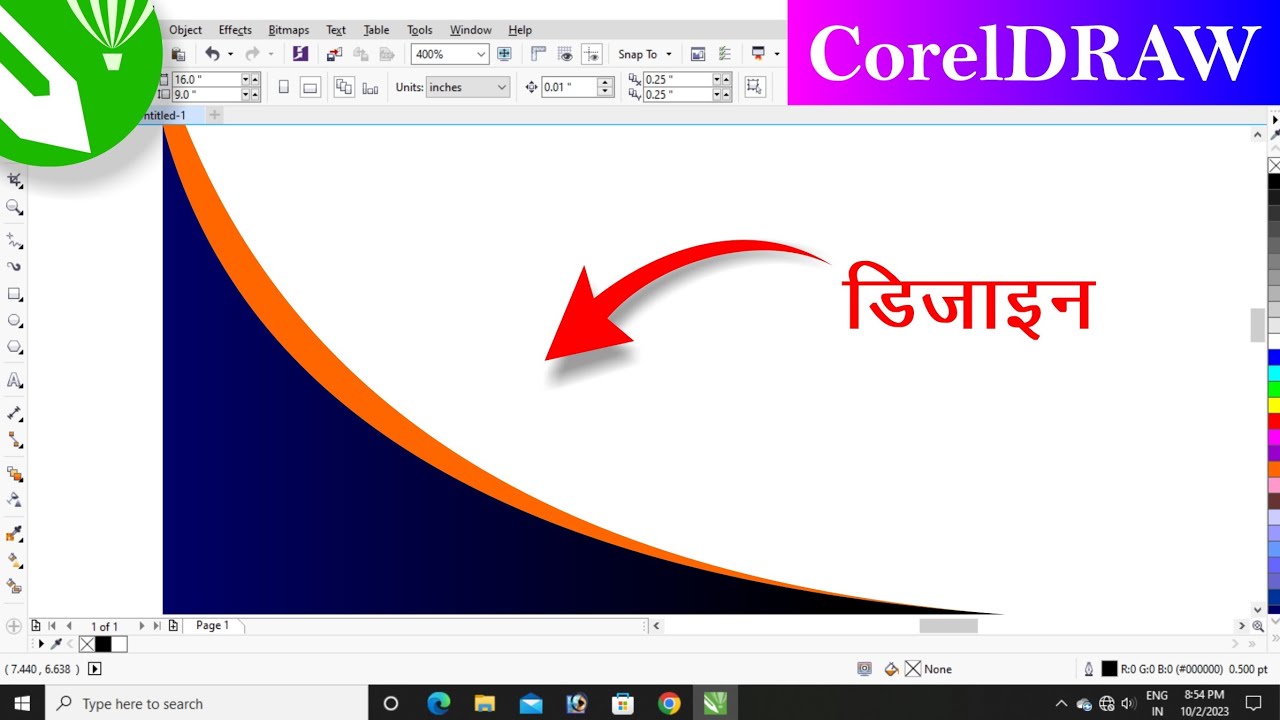1280x720 pixels.
Task: Click the Paste icon in toolbar
Action: [178, 54]
